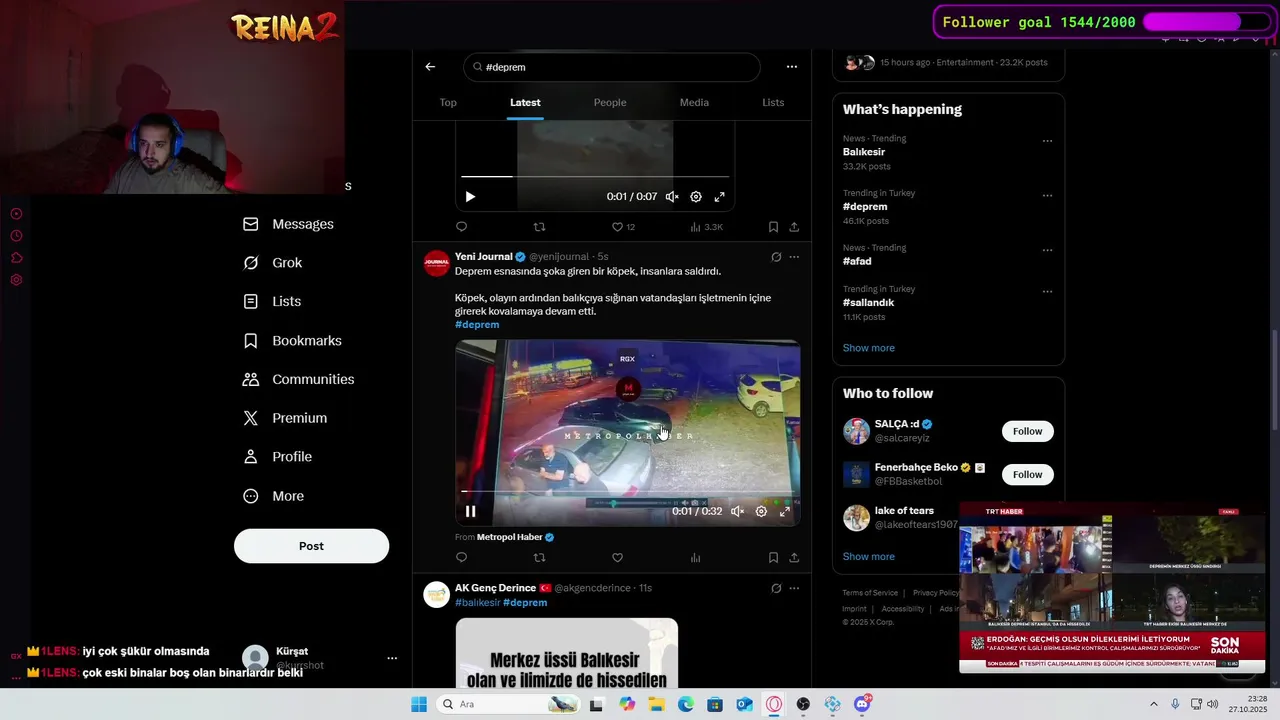The width and height of the screenshot is (1280, 720).
Task: Bookmark the post with 3.3K views
Action: 773,227
